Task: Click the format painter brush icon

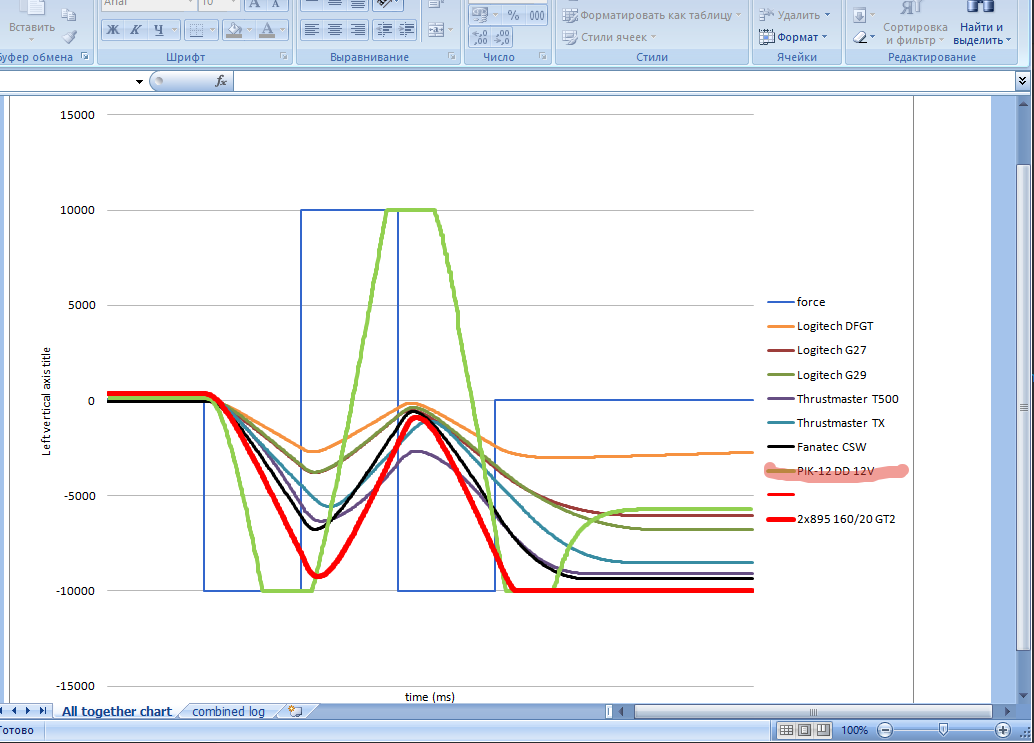Action: (x=69, y=37)
